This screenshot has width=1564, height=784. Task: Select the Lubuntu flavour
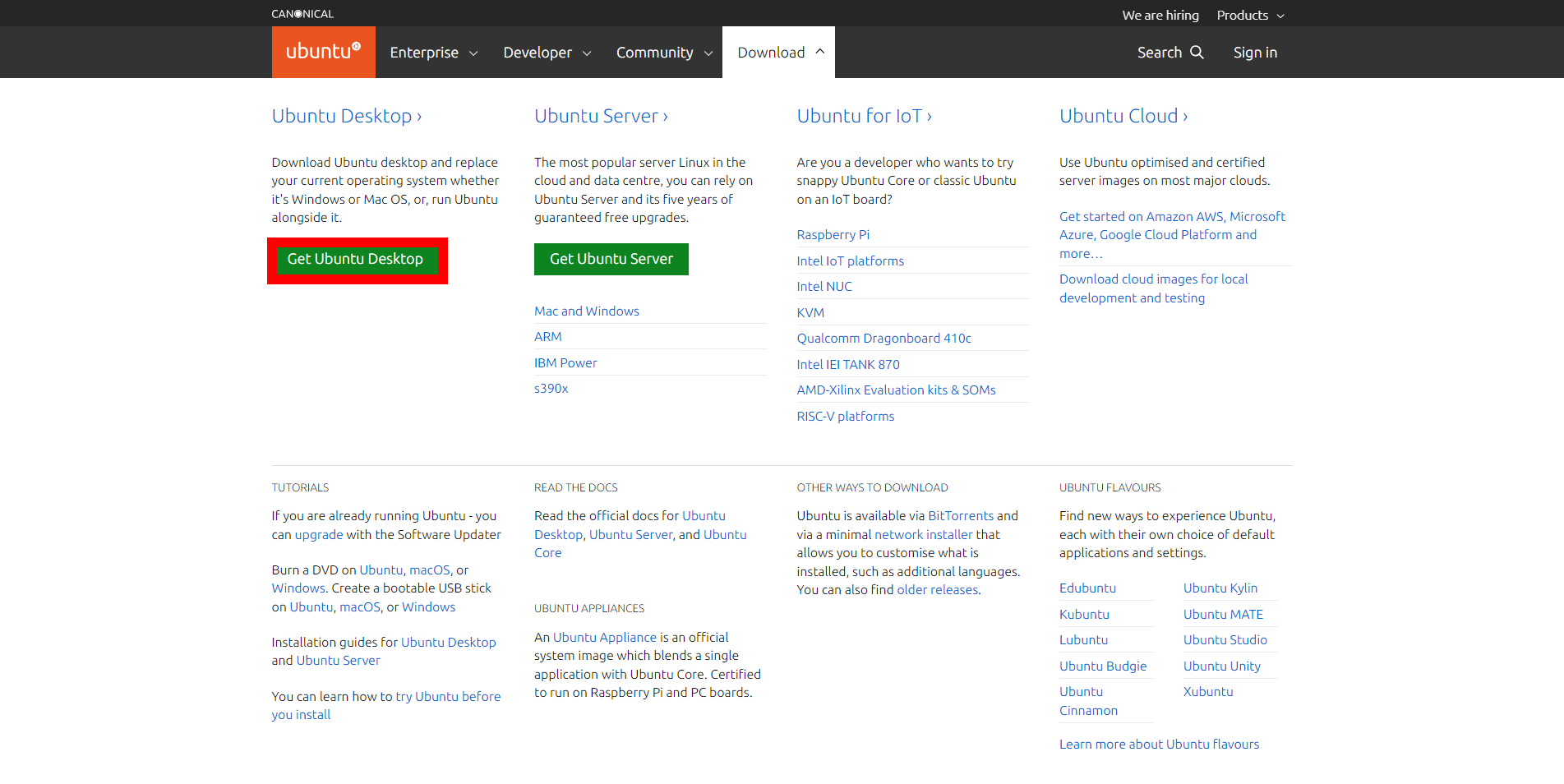click(x=1083, y=640)
